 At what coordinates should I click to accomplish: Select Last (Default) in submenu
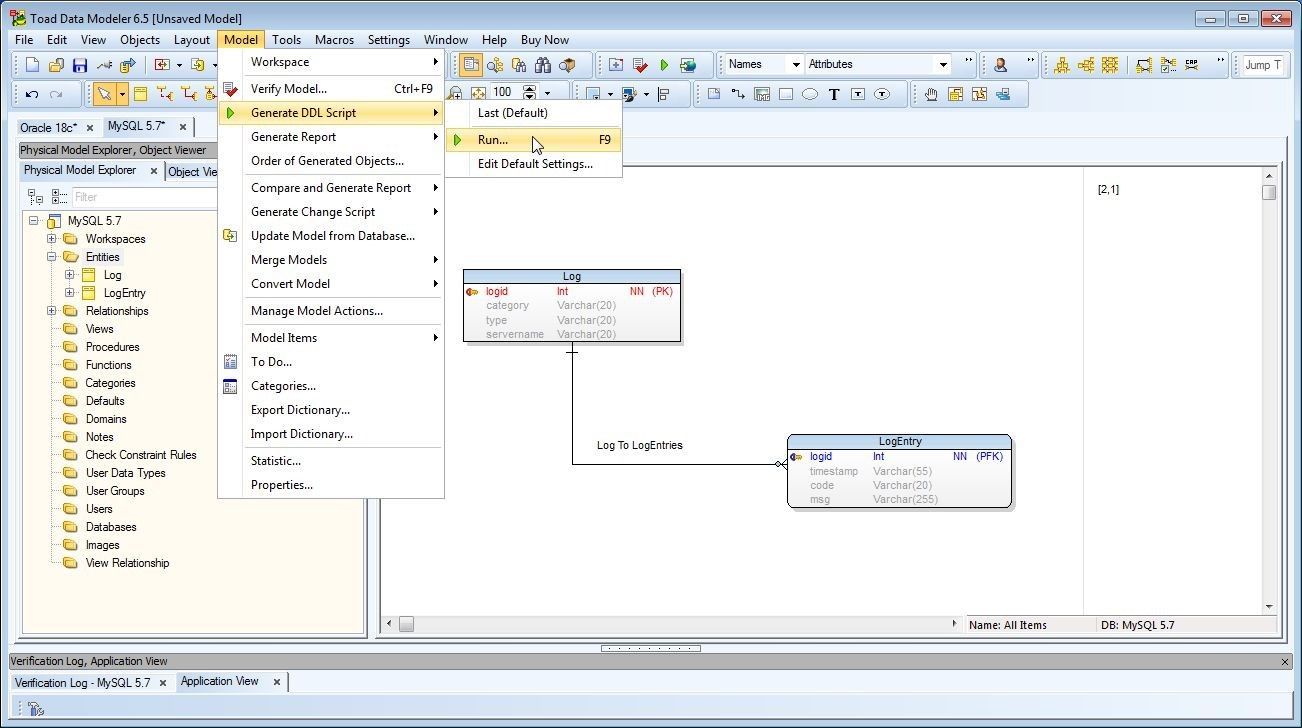point(533,113)
